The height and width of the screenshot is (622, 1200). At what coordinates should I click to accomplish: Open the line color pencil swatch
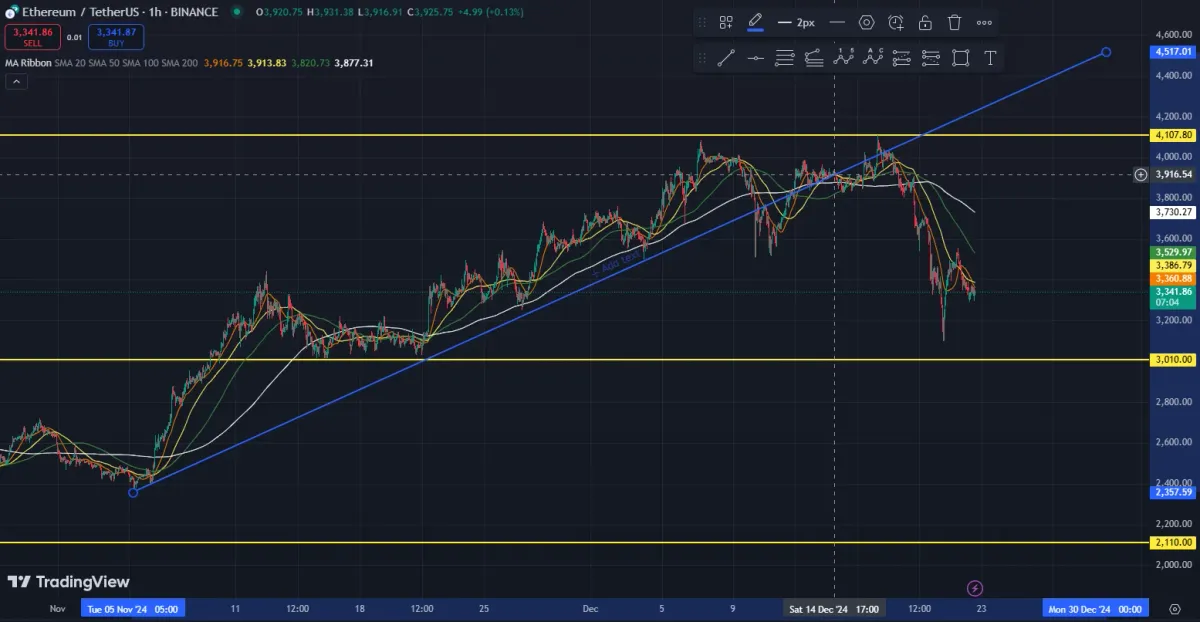point(755,22)
